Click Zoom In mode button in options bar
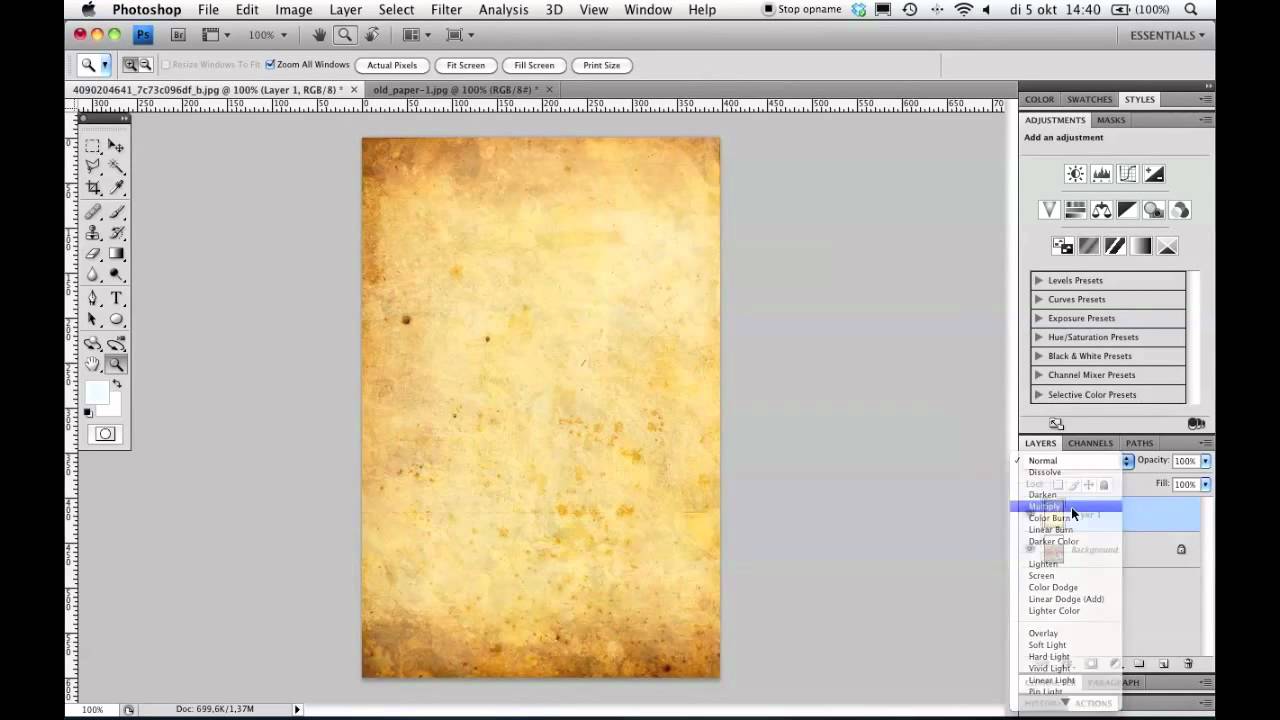 (130, 65)
